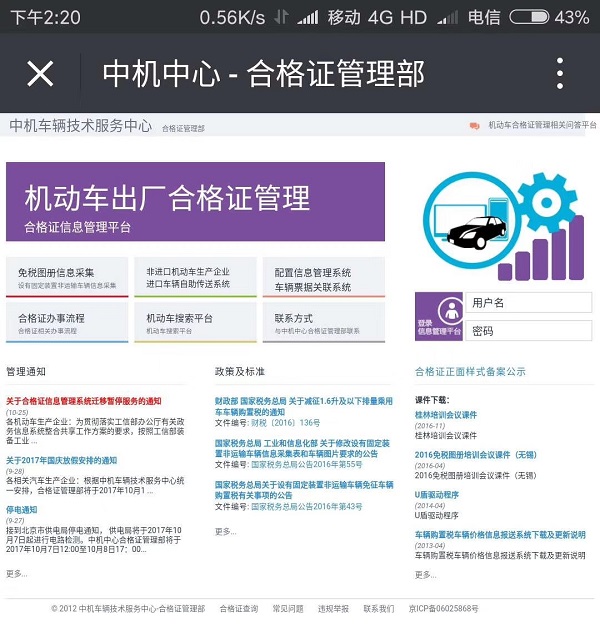Expand 更多 under 管理通知 list
This screenshot has width=600, height=628.
17,573
